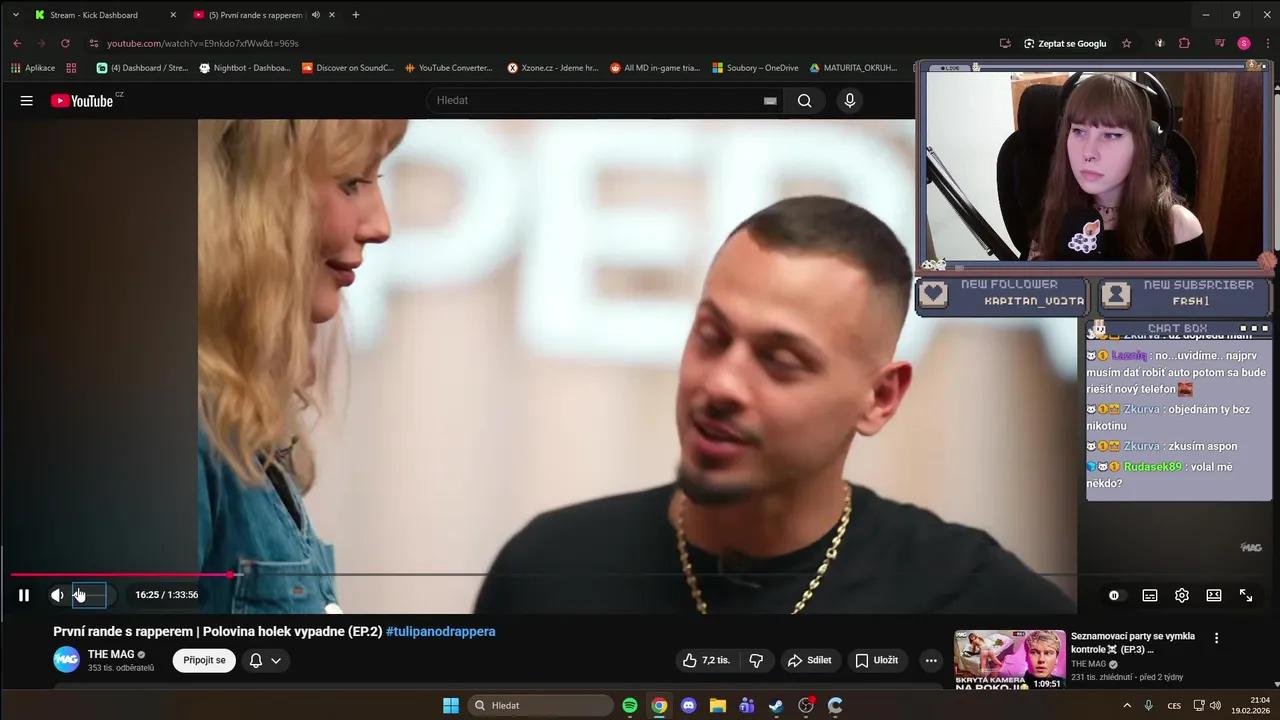Open the (4) Dashboard / Stre... bookmark

(x=142, y=68)
